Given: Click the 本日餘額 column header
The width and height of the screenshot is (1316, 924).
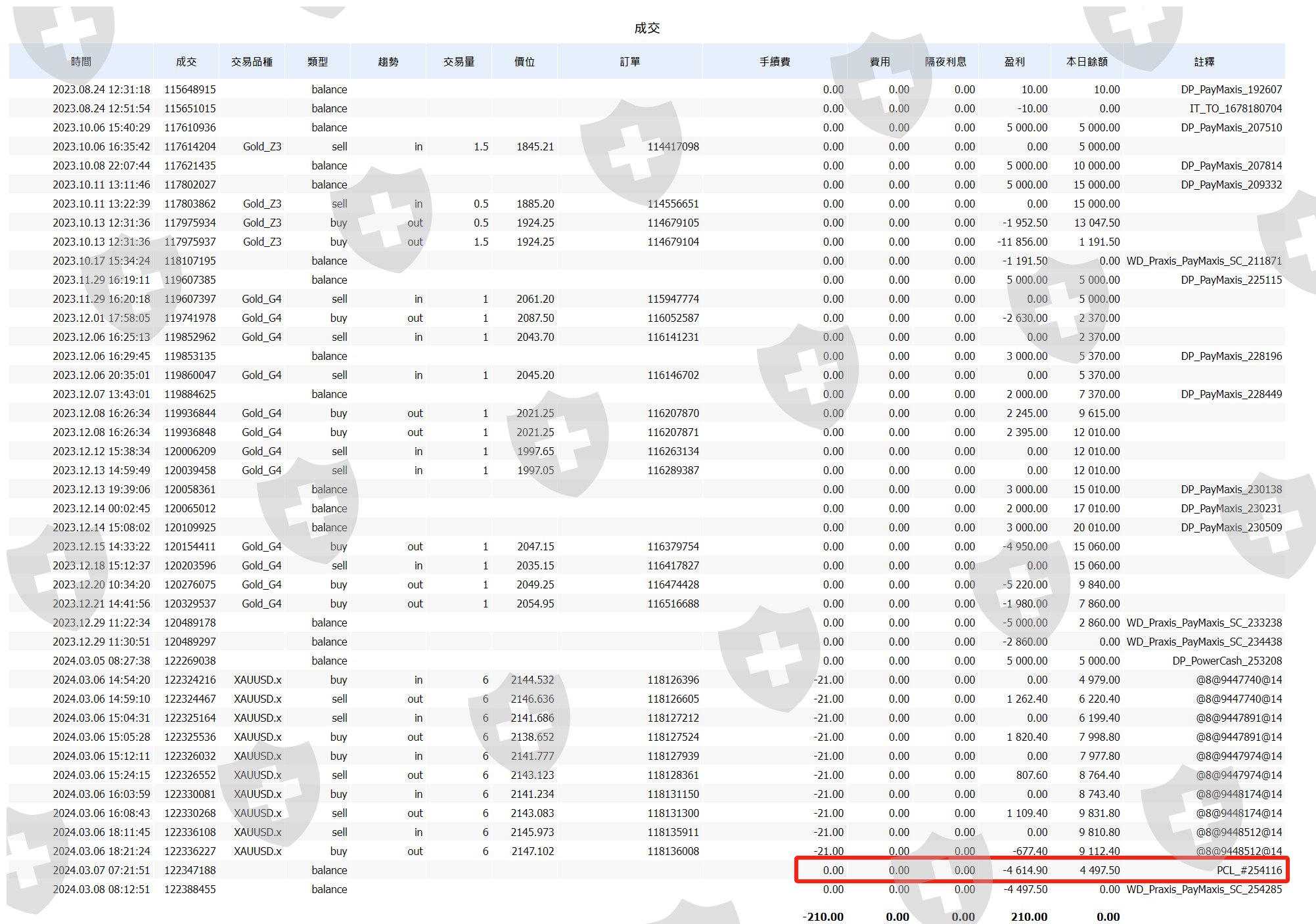Looking at the screenshot, I should coord(1087,62).
